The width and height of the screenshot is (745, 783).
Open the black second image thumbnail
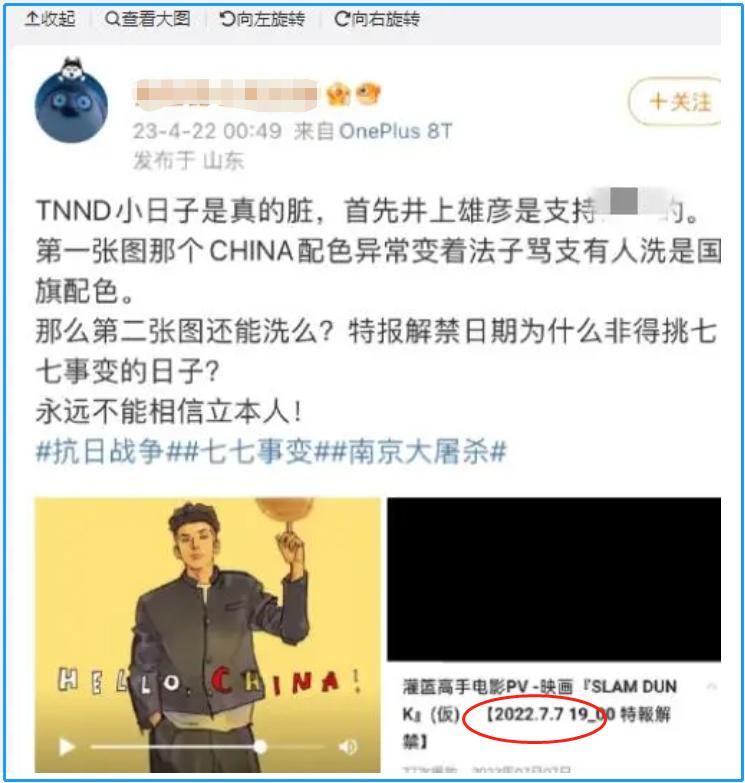(x=554, y=579)
